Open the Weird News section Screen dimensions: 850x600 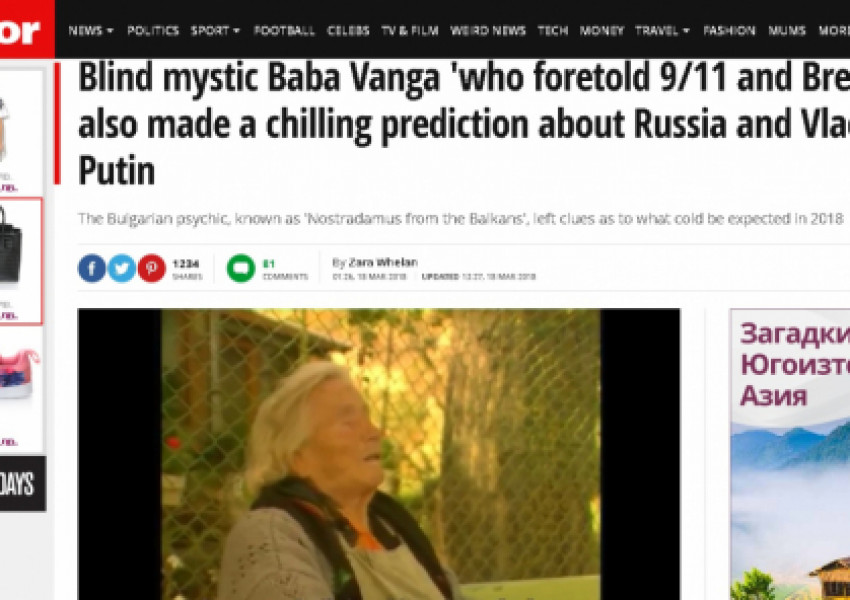click(488, 31)
